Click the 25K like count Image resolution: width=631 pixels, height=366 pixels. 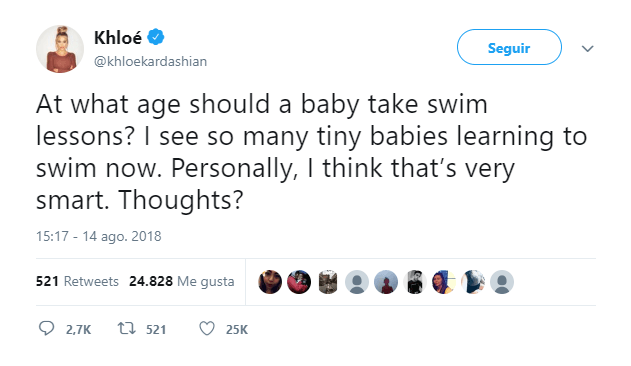pos(237,330)
